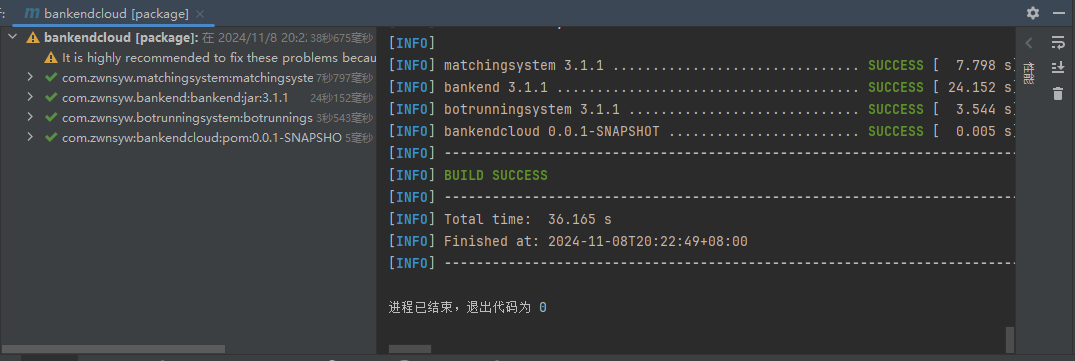Click the '24秒152毫秒' duration in tree
The height and width of the screenshot is (361, 1075).
[341, 98]
